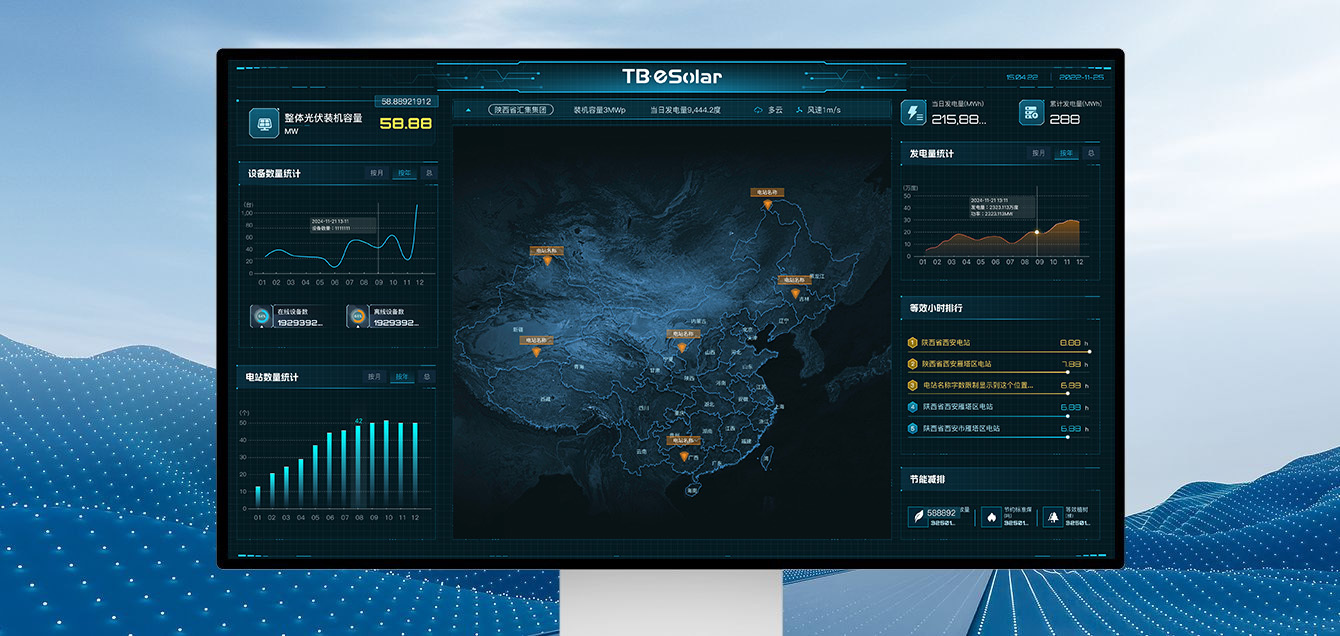Click the wind speed fan icon
The image size is (1340, 636).
tap(799, 110)
